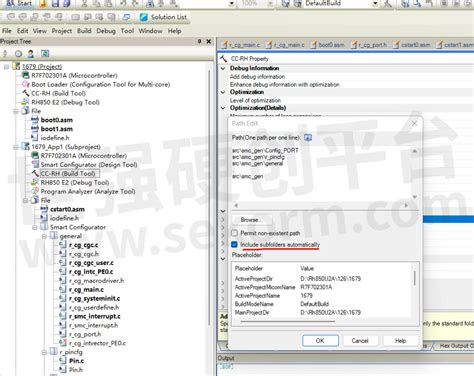Click the CC-RH Property hammer icon
Image resolution: width=474 pixels, height=376 pixels.
coord(223,59)
